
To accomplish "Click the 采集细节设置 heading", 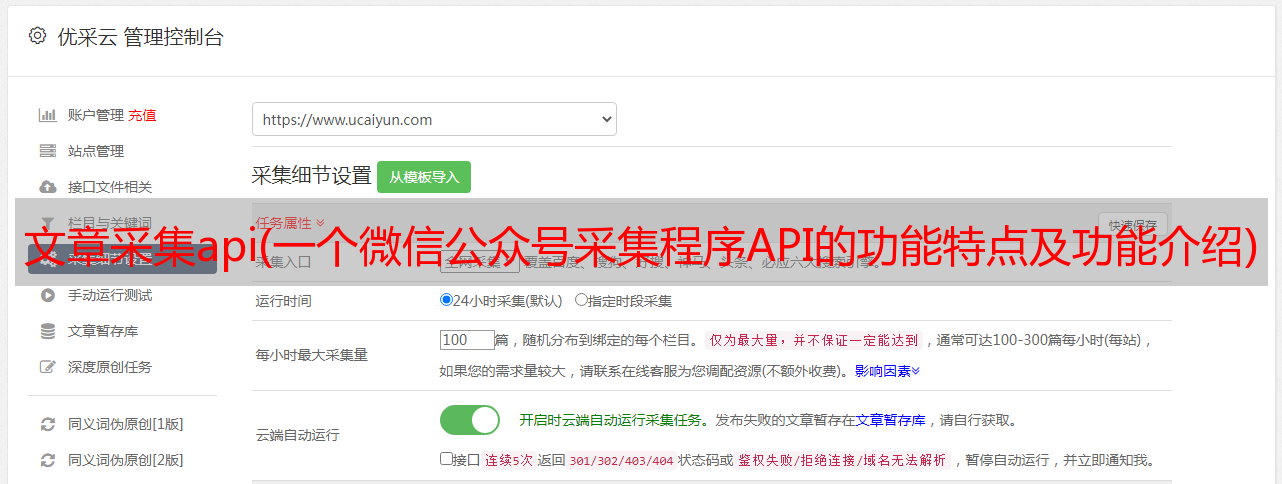I will [x=312, y=176].
